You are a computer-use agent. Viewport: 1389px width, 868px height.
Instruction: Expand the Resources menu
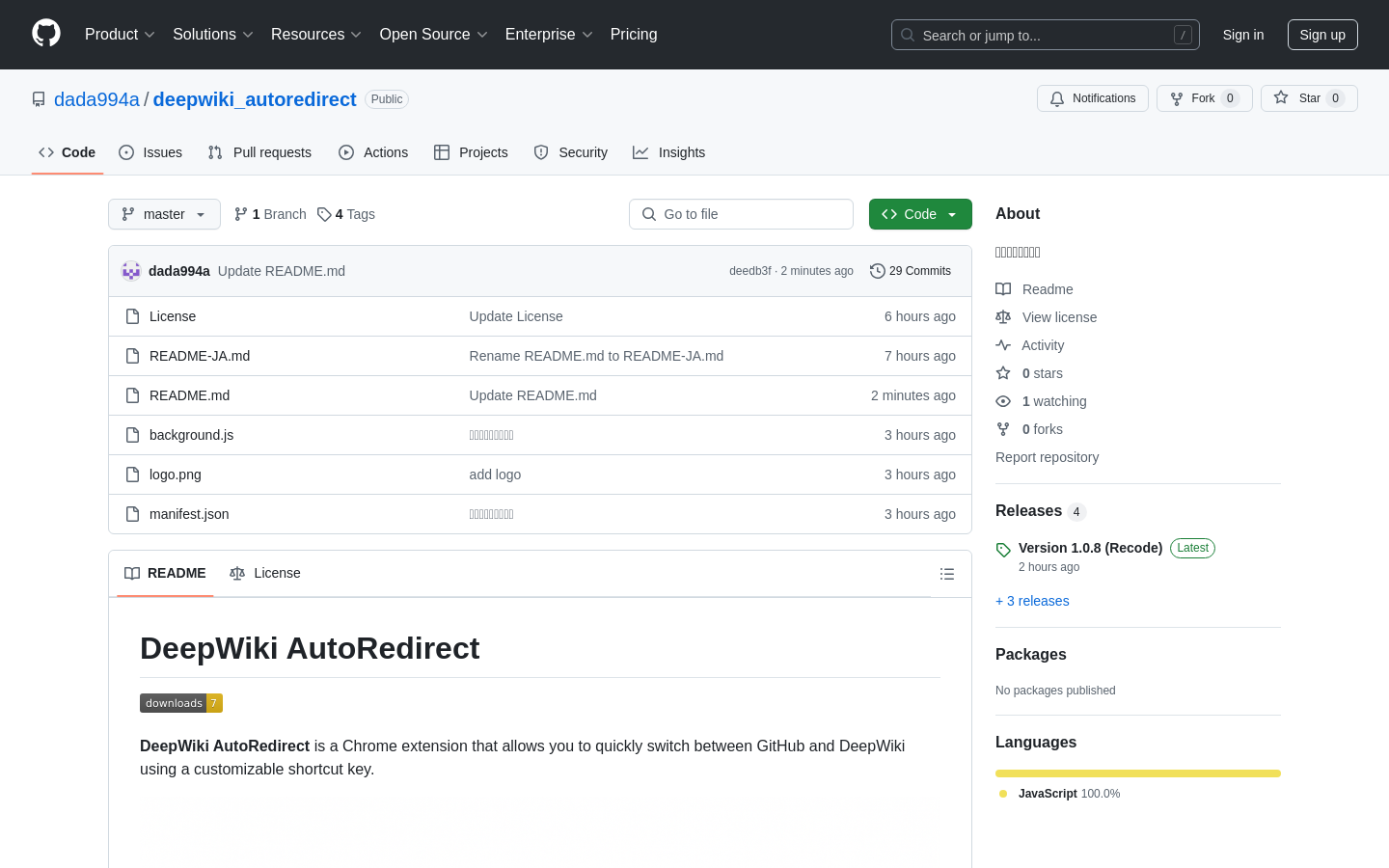(x=315, y=35)
